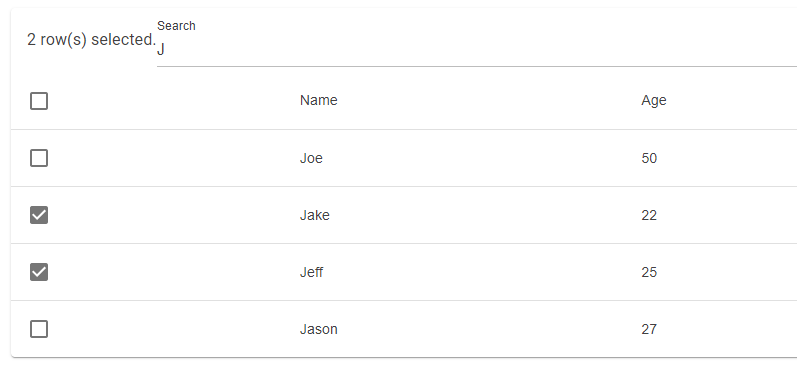Click the name cell reading Jake
Image resolution: width=797 pixels, height=369 pixels.
click(315, 215)
